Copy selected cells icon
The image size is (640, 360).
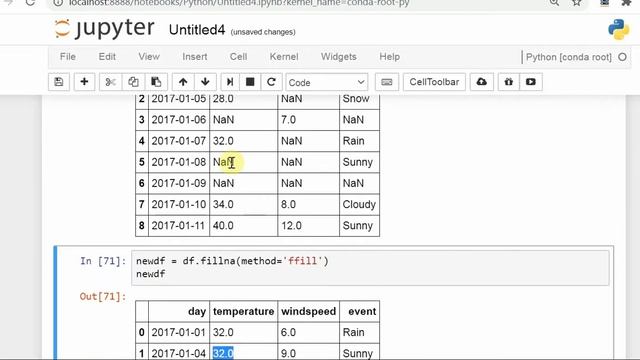(x=133, y=82)
